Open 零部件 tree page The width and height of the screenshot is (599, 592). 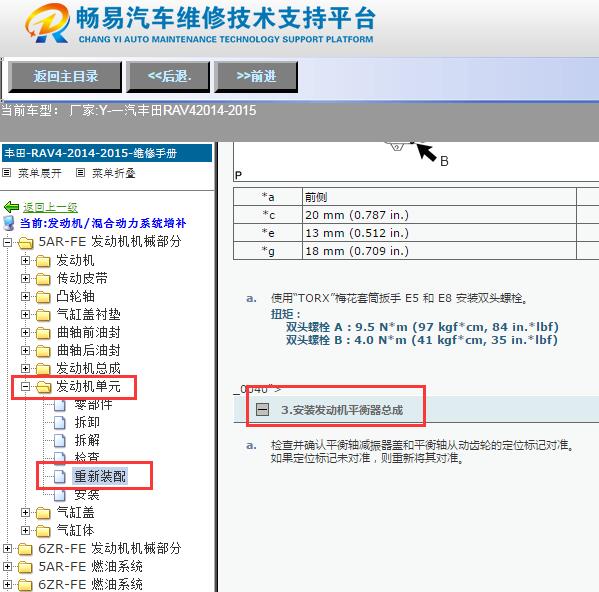[x=93, y=404]
